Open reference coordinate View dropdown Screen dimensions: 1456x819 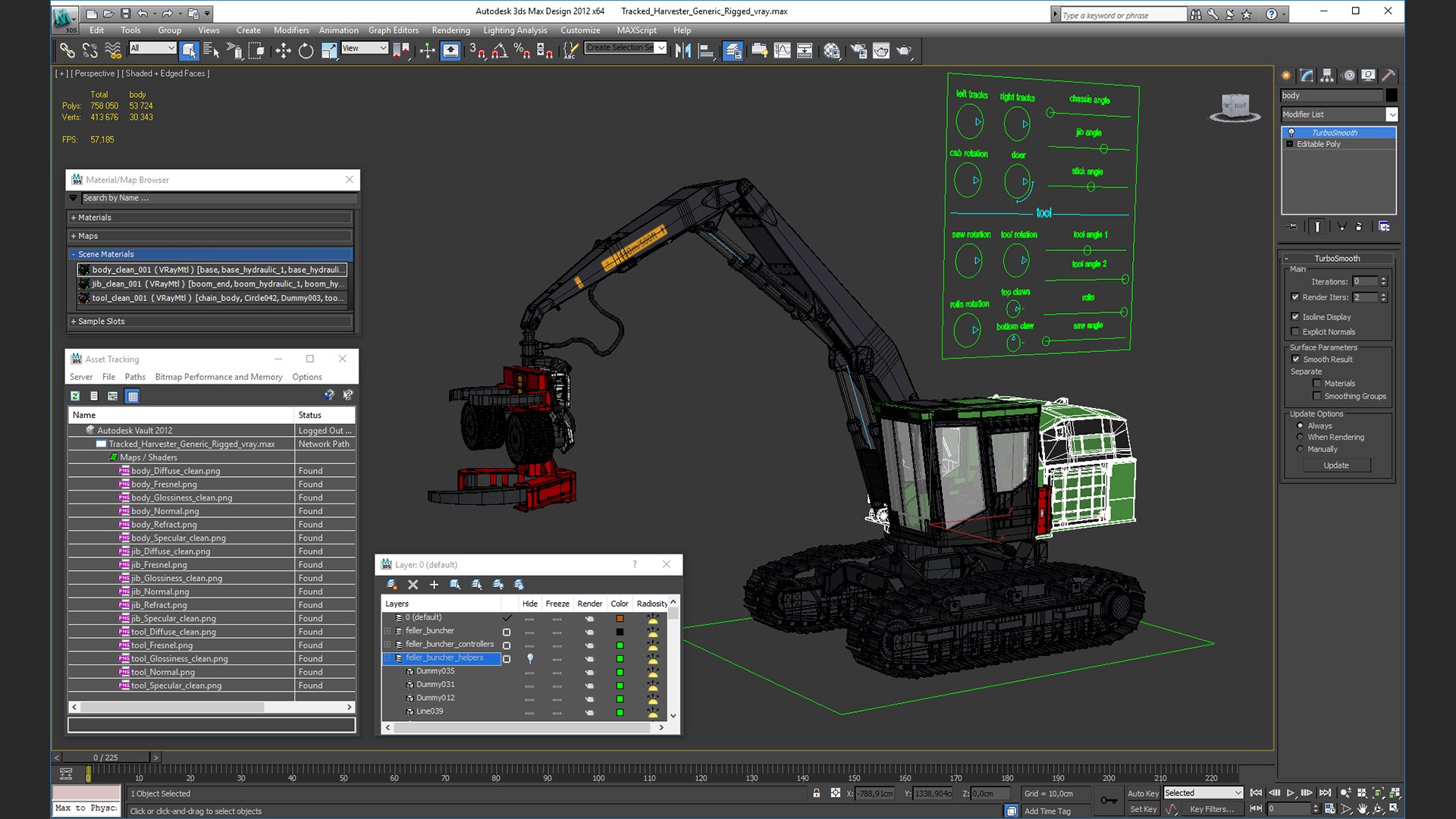pyautogui.click(x=364, y=48)
